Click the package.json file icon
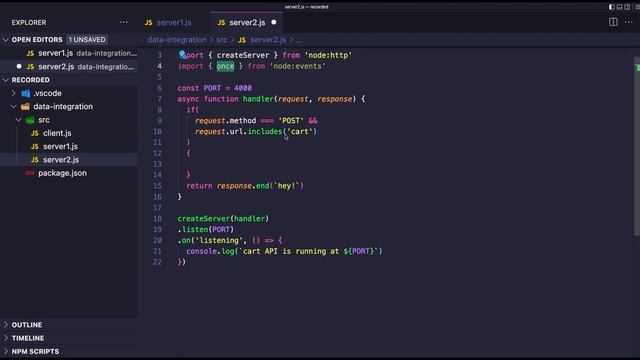 point(30,173)
